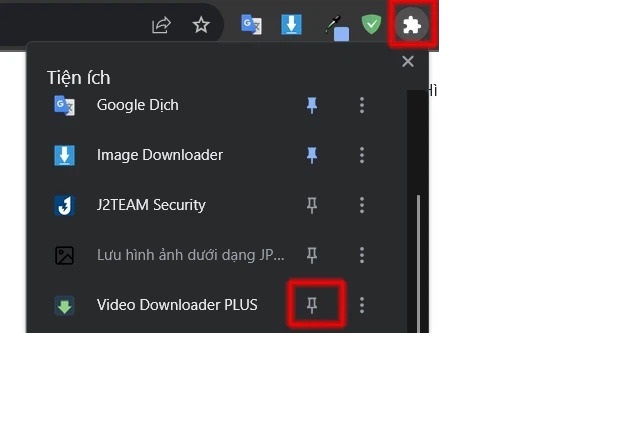640x437 pixels.
Task: Open the color picker eyedropper extension
Action: pyautogui.click(x=337, y=28)
